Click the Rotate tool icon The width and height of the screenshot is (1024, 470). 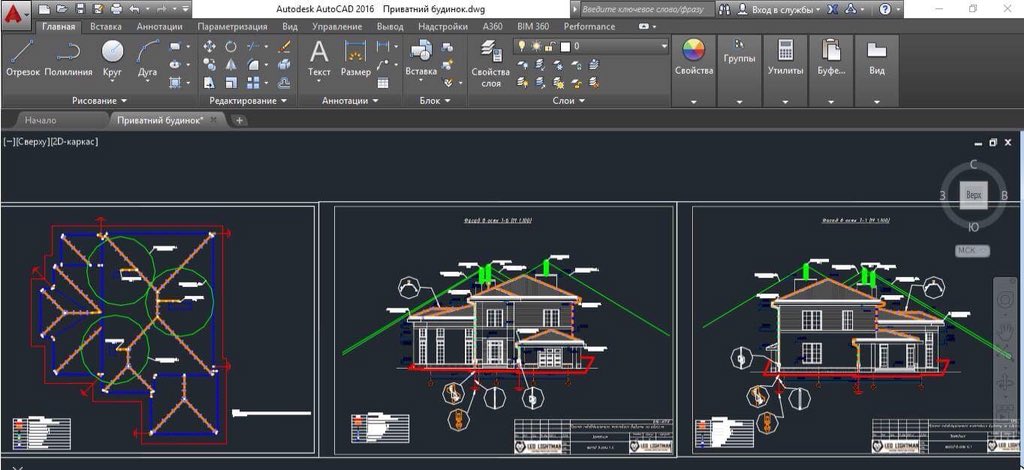point(231,46)
